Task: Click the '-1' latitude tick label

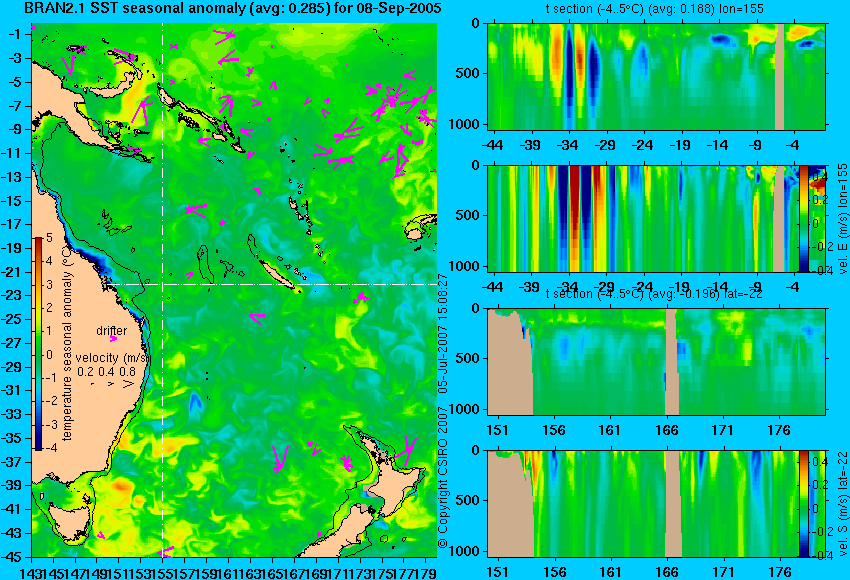Action: 15,34
